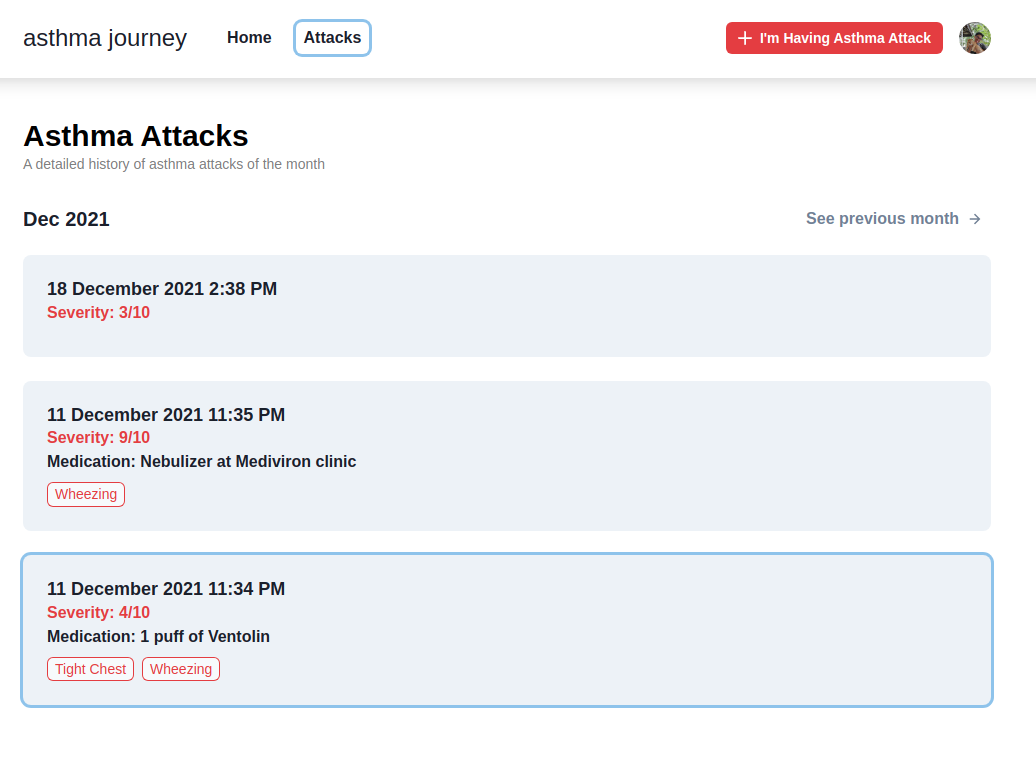Click the asthma journey logo text

click(x=105, y=38)
